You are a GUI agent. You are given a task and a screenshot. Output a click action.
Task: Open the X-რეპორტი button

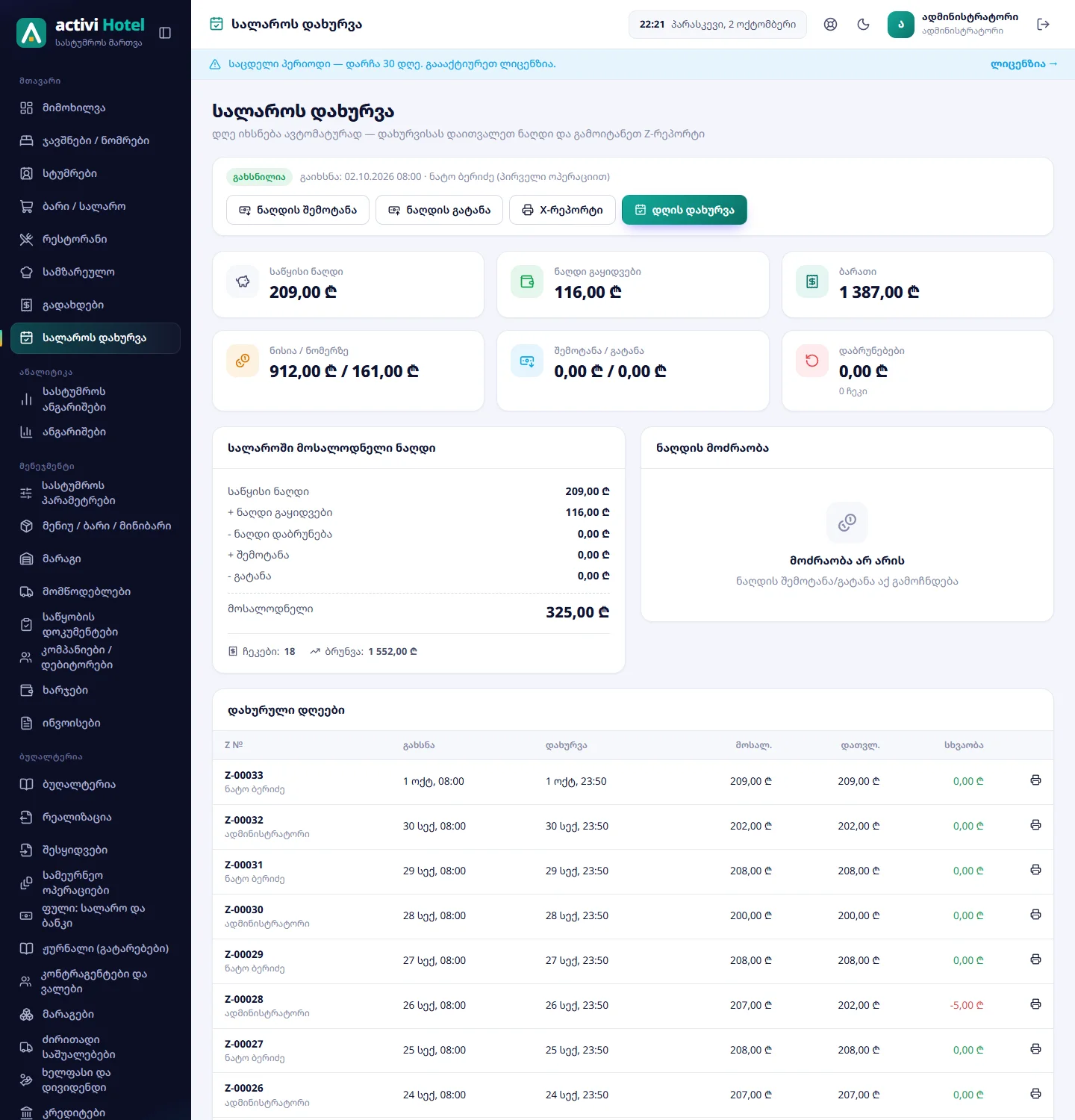[562, 210]
